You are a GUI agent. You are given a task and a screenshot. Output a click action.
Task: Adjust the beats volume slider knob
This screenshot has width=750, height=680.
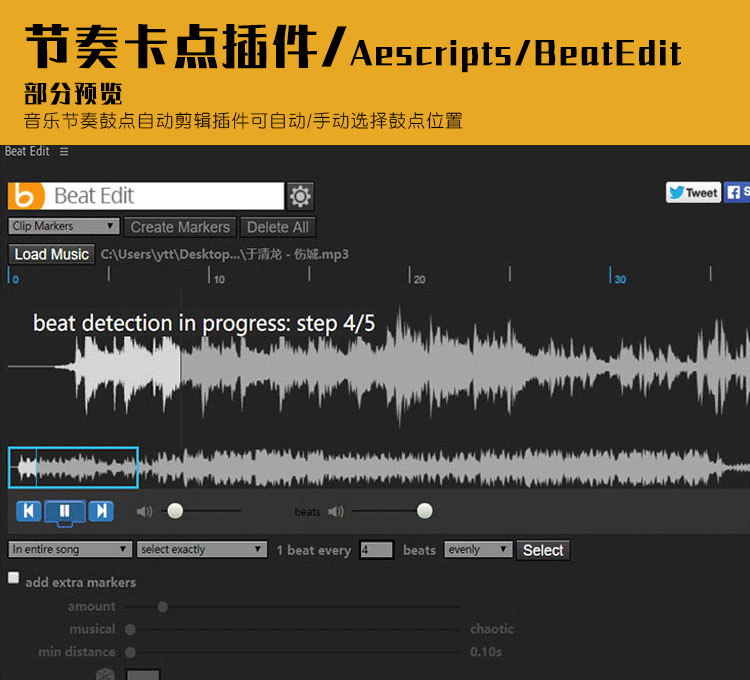tap(424, 511)
